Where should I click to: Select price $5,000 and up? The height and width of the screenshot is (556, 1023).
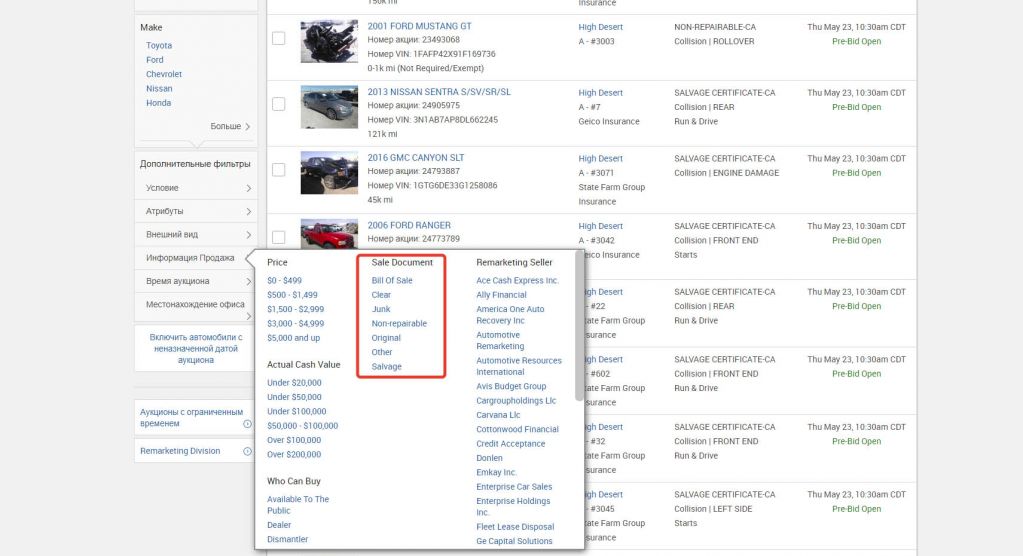pos(293,338)
